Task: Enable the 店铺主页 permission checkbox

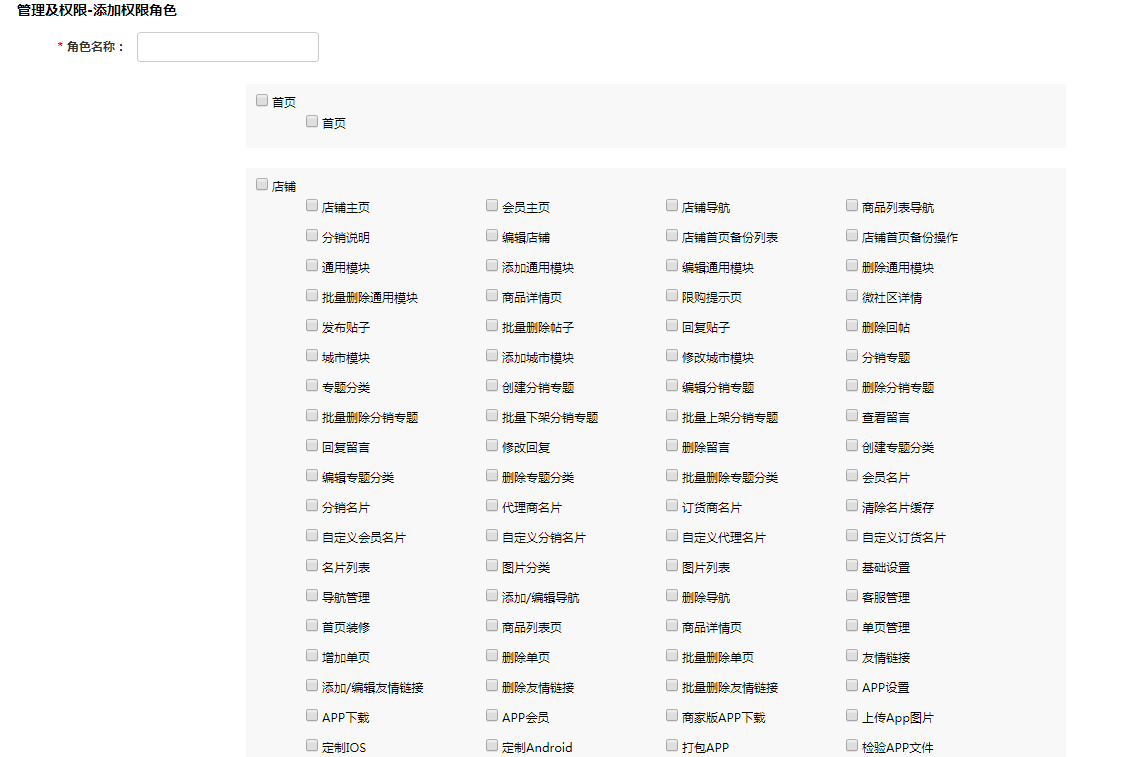Action: [312, 206]
